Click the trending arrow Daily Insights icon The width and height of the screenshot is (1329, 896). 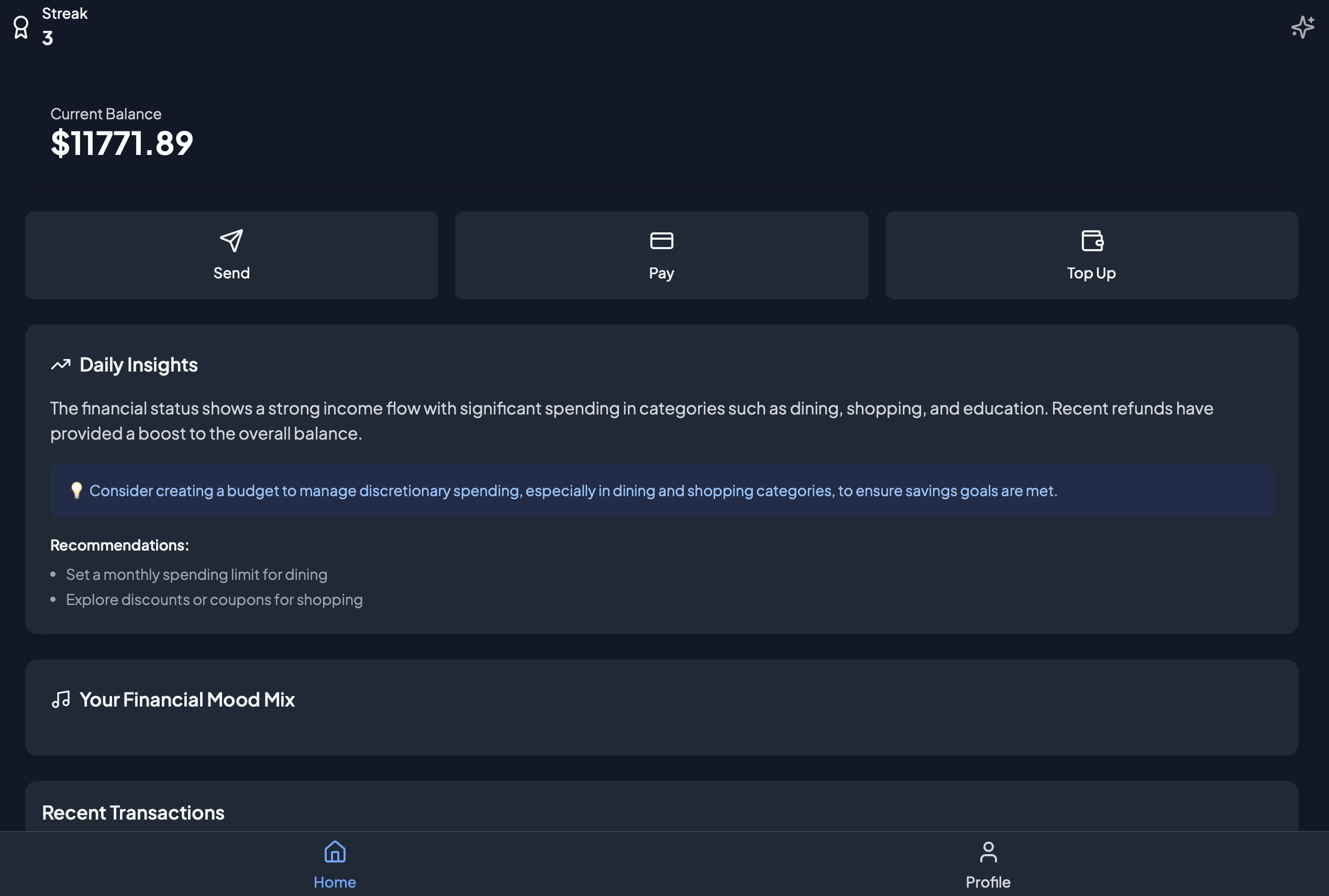61,365
